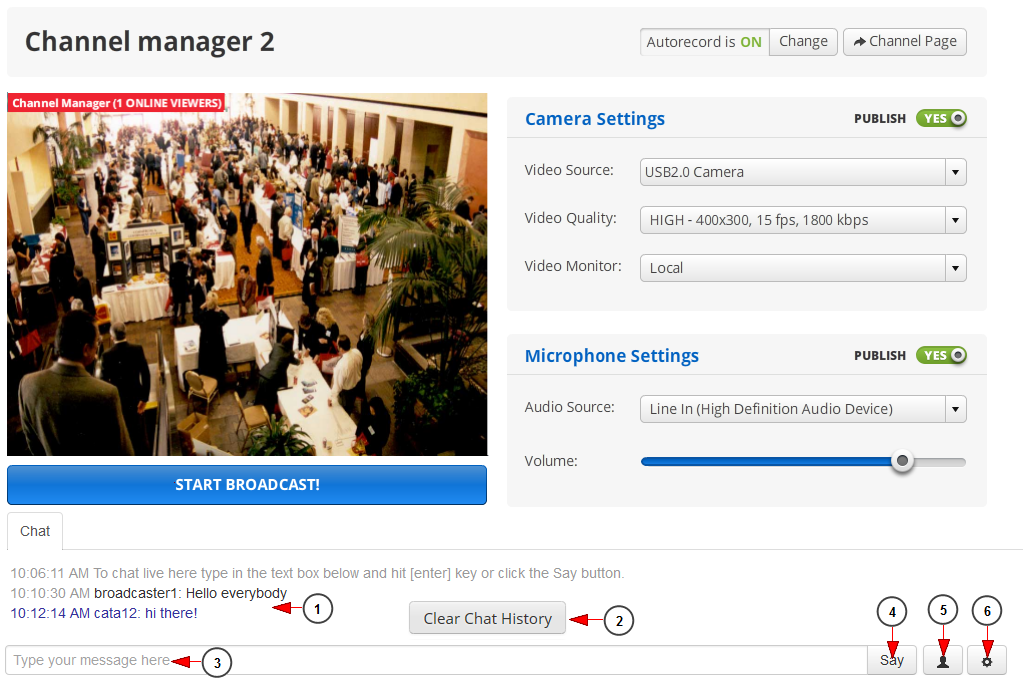Viewport: 1023px width, 678px height.
Task: Toggle Camera Settings publish switch
Action: pos(941,119)
